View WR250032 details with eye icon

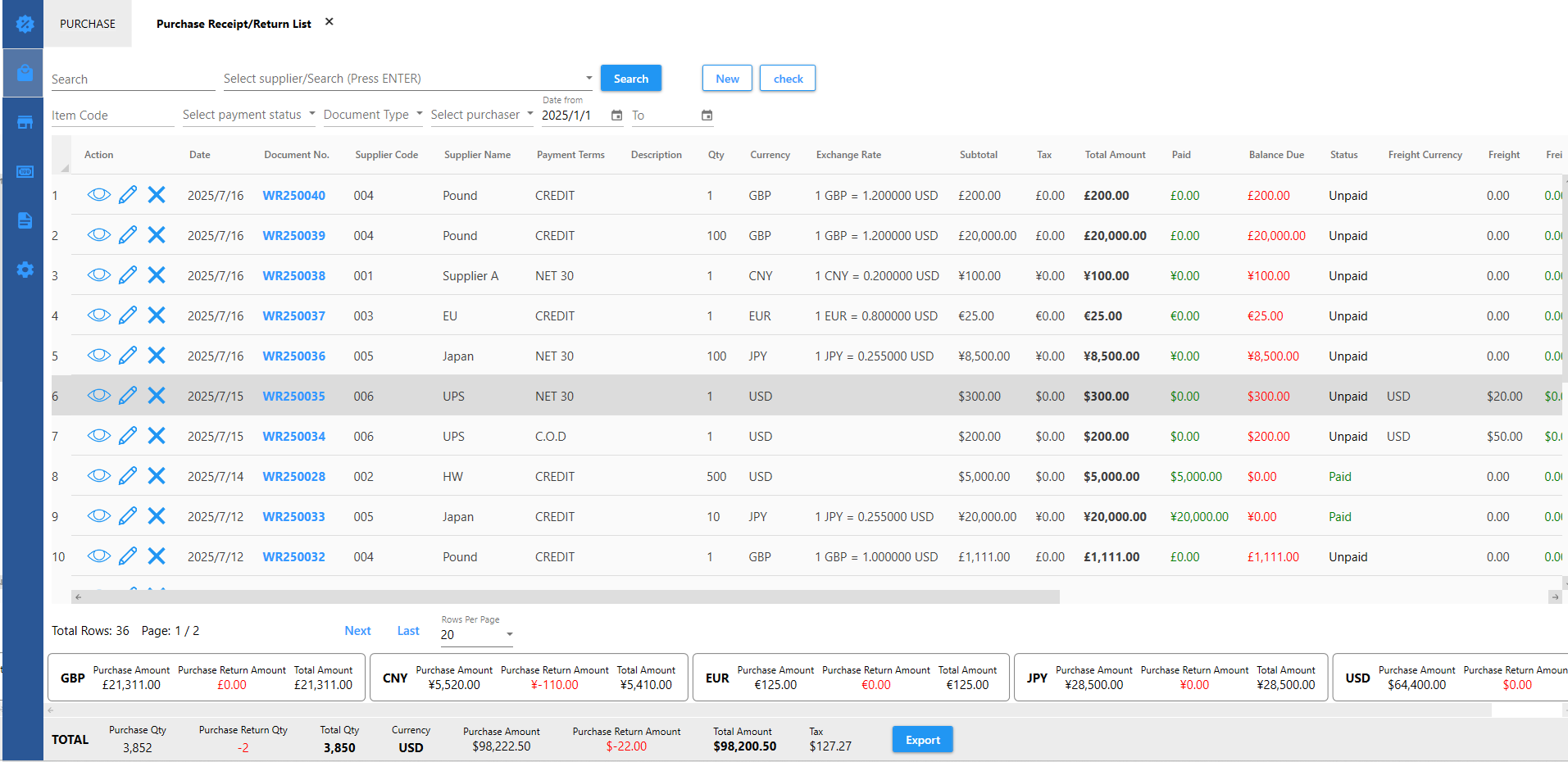pyautogui.click(x=98, y=556)
